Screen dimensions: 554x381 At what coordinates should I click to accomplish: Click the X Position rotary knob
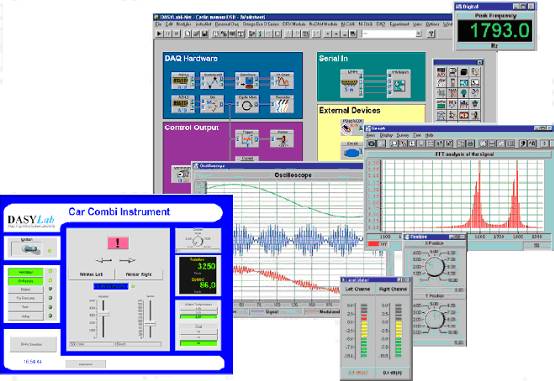click(x=435, y=266)
